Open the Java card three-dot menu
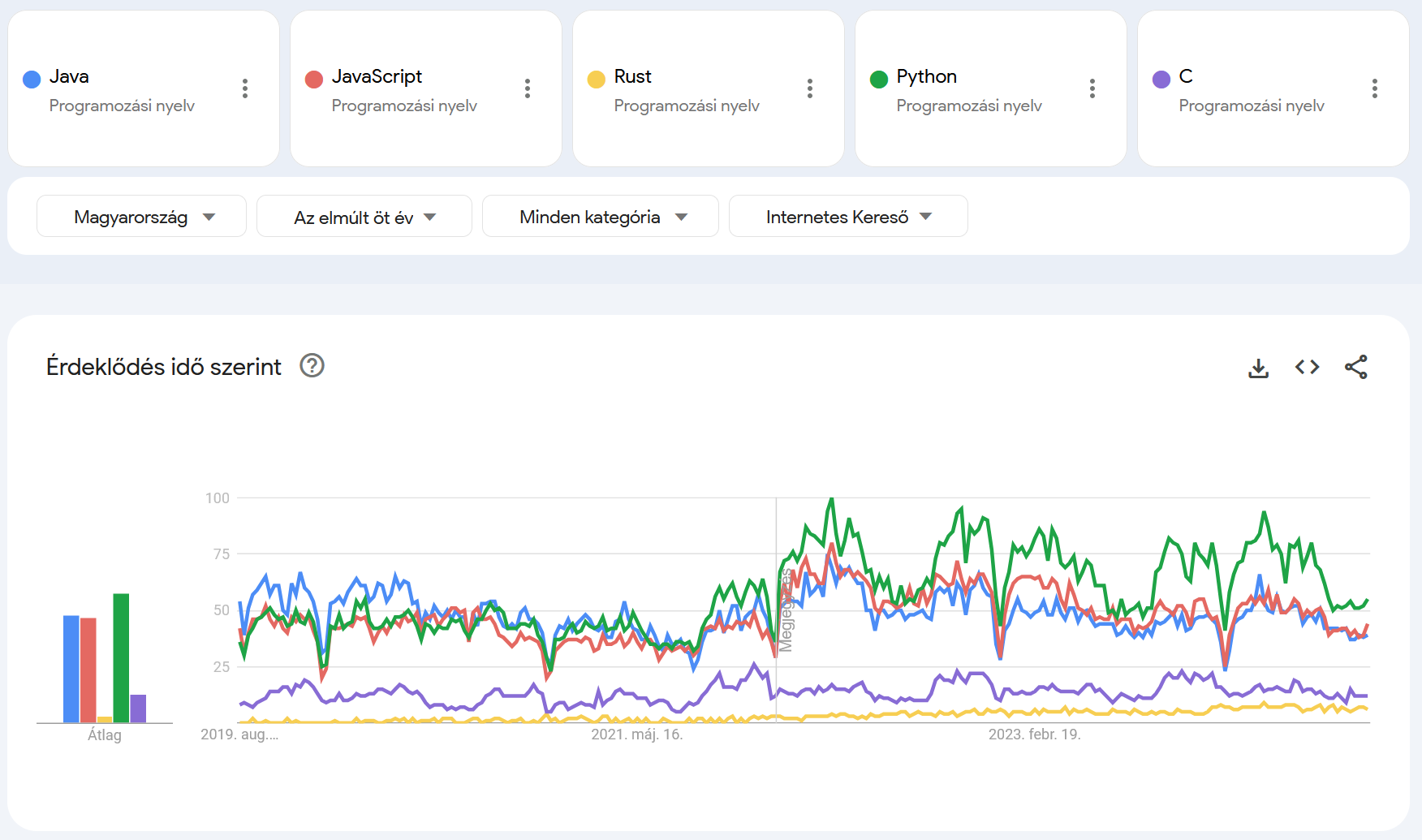 pyautogui.click(x=245, y=88)
